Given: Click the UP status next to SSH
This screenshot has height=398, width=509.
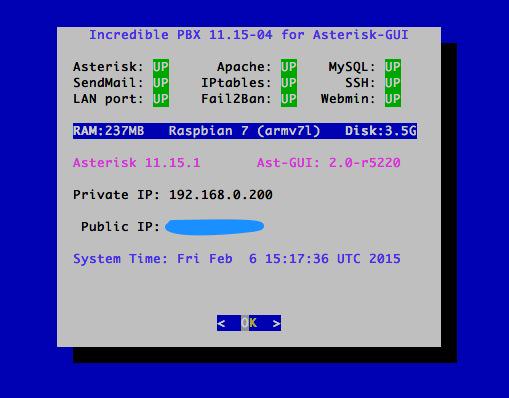Looking at the screenshot, I should [393, 83].
